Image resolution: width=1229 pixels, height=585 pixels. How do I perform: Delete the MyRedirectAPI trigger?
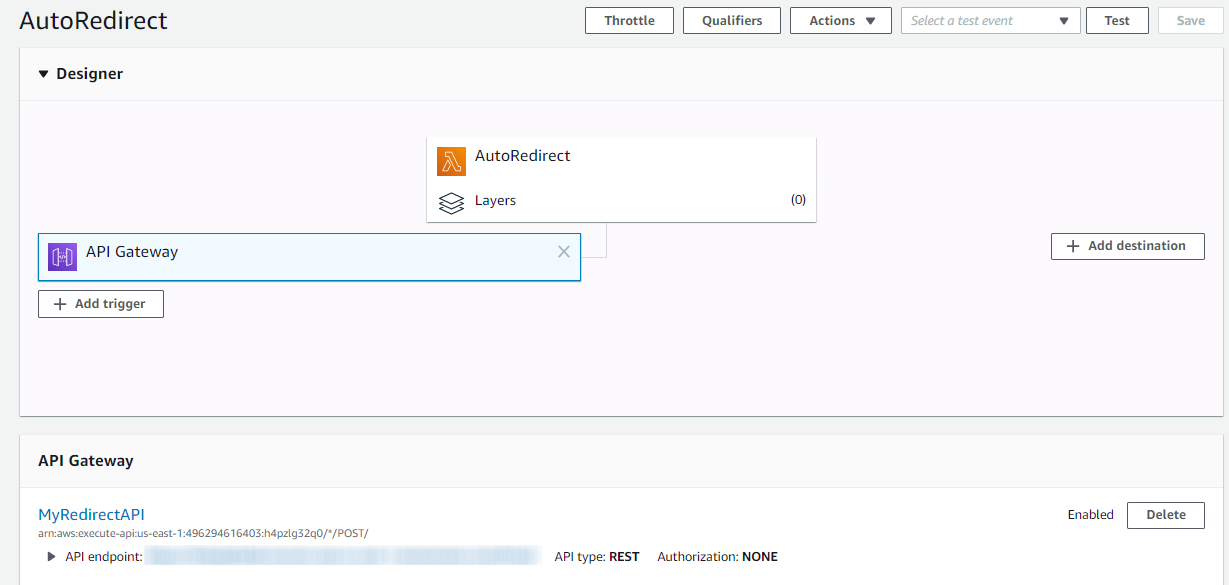tap(1166, 515)
